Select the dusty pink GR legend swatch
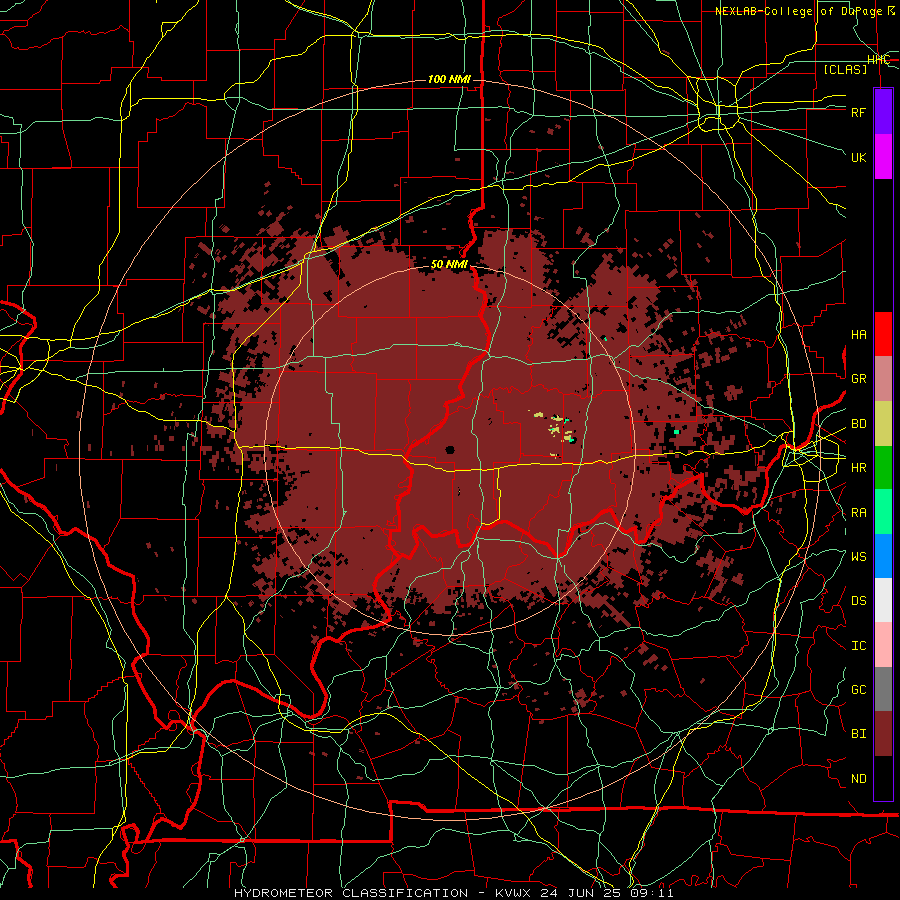The image size is (900, 900). point(883,378)
